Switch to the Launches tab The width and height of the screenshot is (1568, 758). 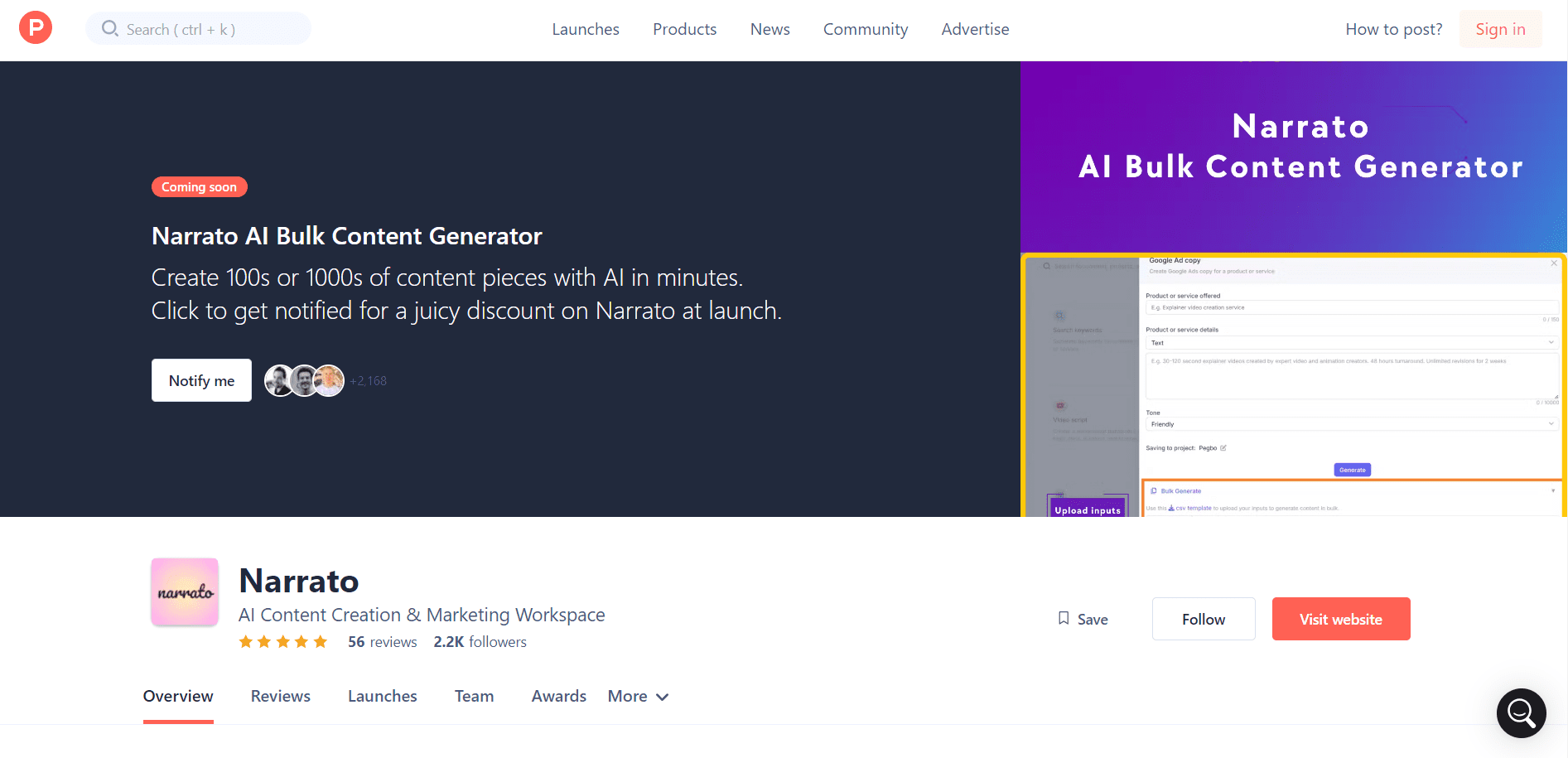tap(383, 697)
